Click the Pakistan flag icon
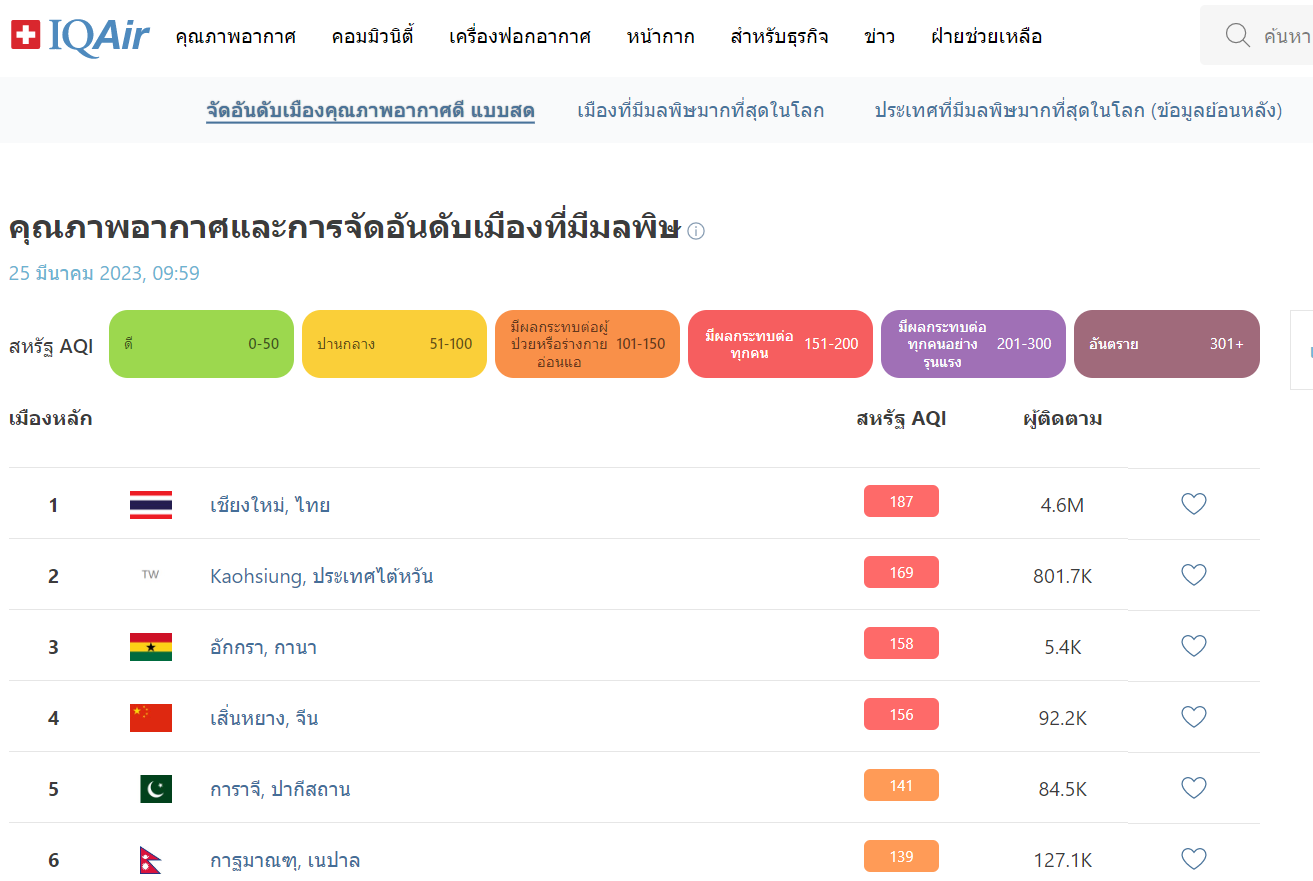This screenshot has width=1313, height=881. pyautogui.click(x=155, y=789)
